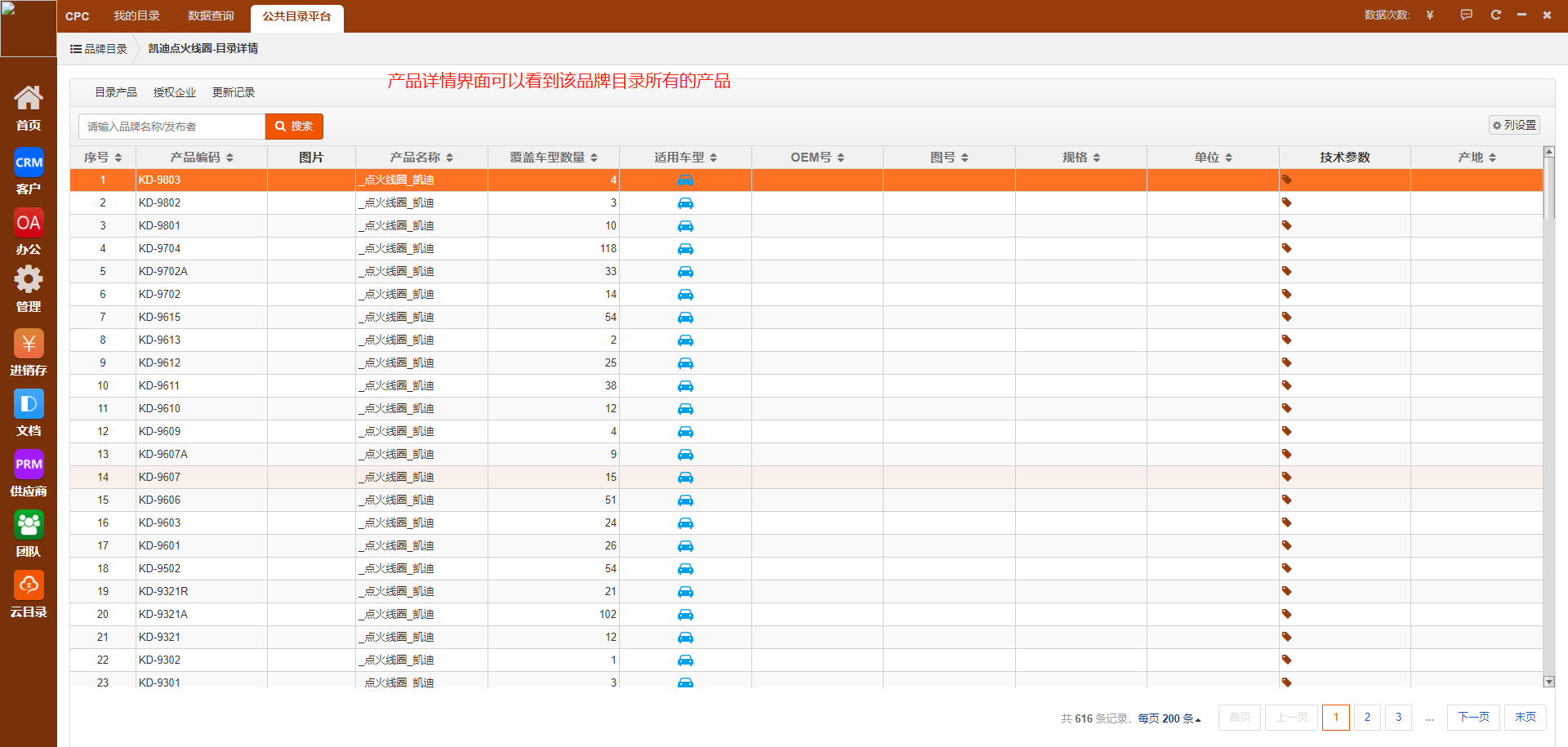Click the yen currency icon in title bar
This screenshot has height=747, width=1568.
1430,15
